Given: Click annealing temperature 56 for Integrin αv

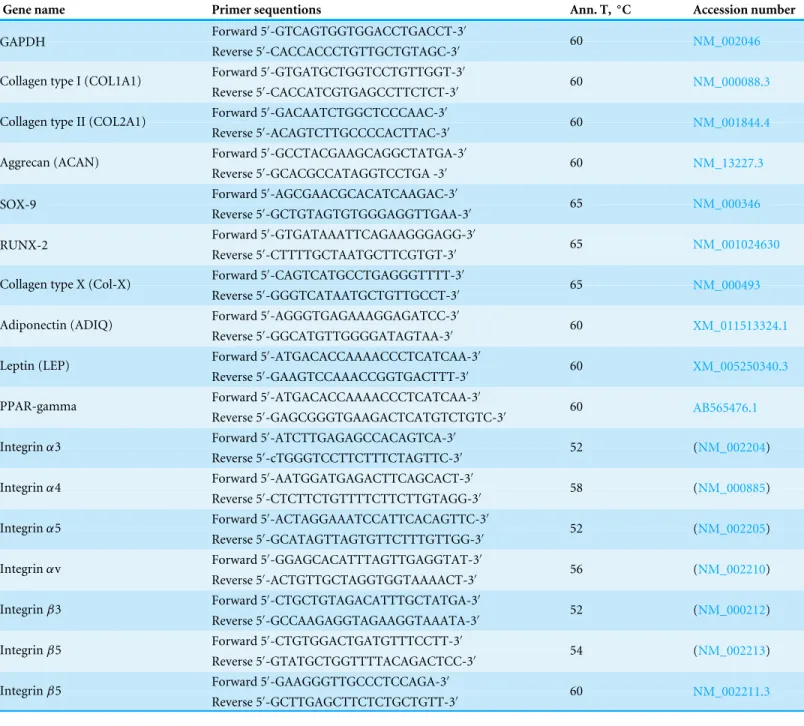Looking at the screenshot, I should pos(576,569).
